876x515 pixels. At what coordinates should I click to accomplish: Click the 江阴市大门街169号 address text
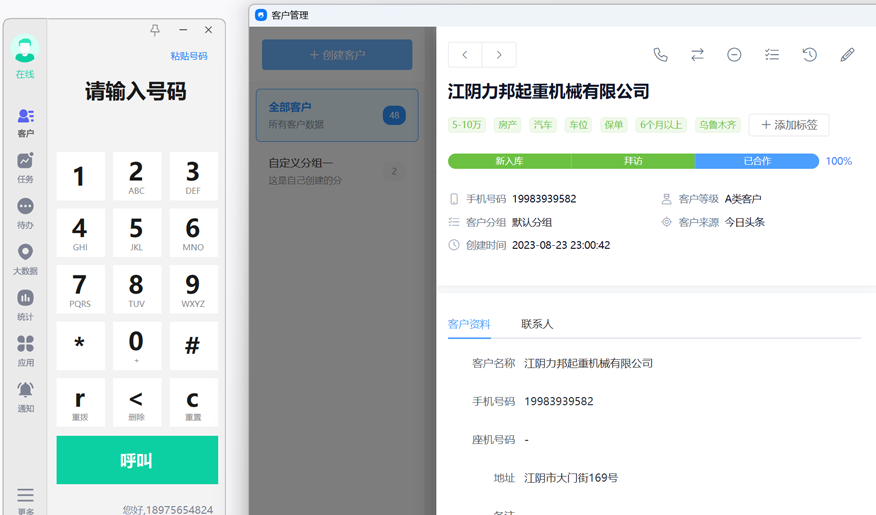pos(571,478)
